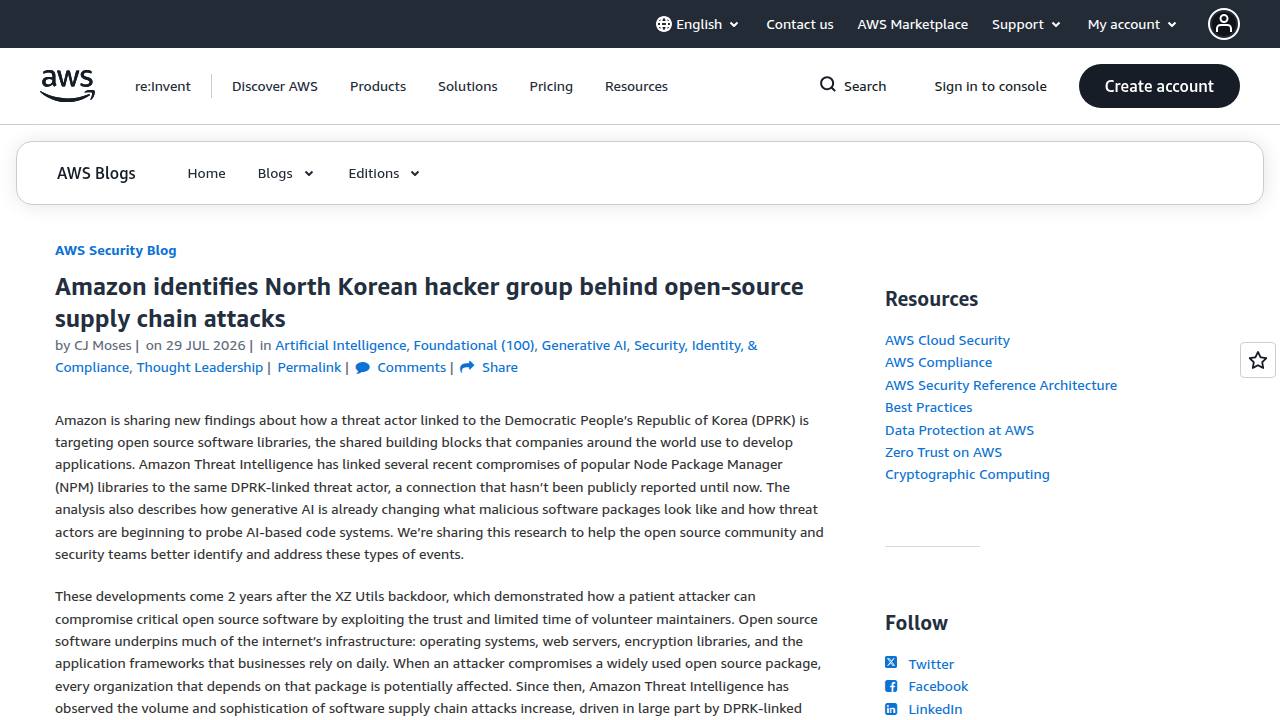Image resolution: width=1280 pixels, height=720 pixels.
Task: Click Sign in to console
Action: tap(990, 86)
